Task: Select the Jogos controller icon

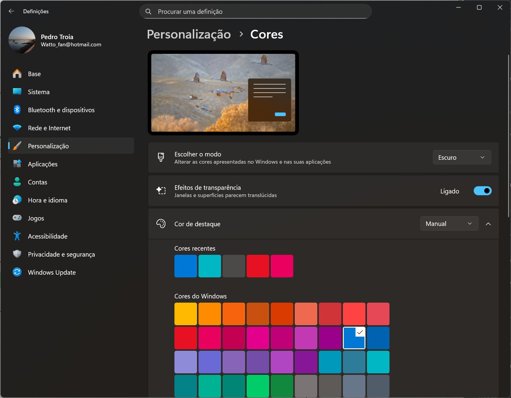Action: [17, 218]
